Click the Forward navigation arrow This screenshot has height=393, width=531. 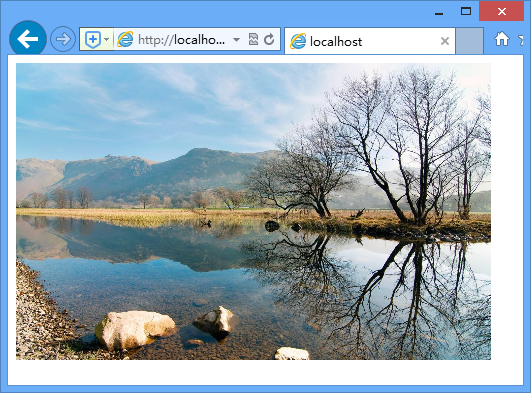(x=63, y=39)
